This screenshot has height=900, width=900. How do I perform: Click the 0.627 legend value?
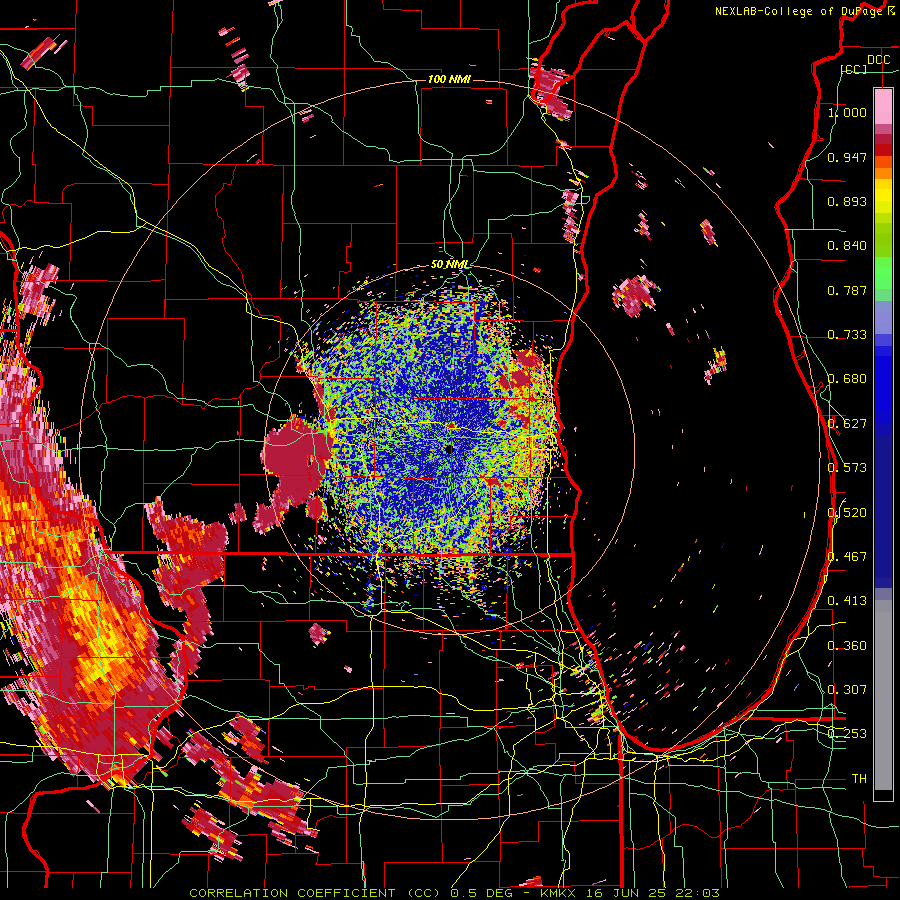847,424
